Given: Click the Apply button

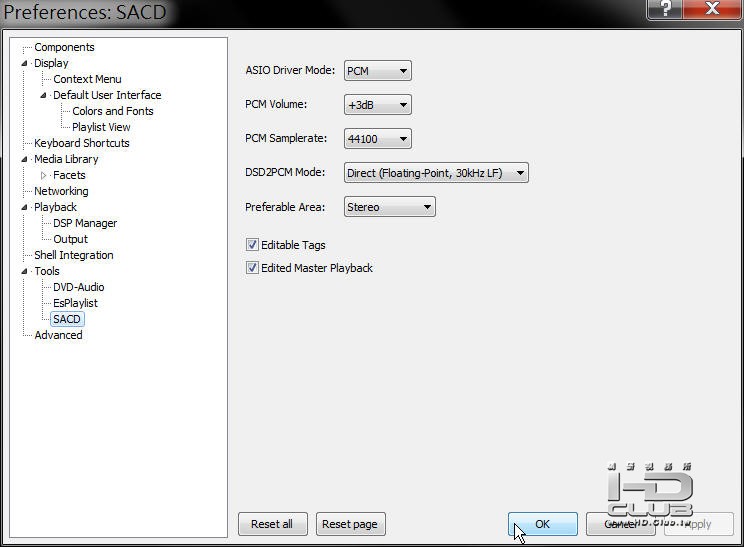Looking at the screenshot, I should (x=698, y=524).
